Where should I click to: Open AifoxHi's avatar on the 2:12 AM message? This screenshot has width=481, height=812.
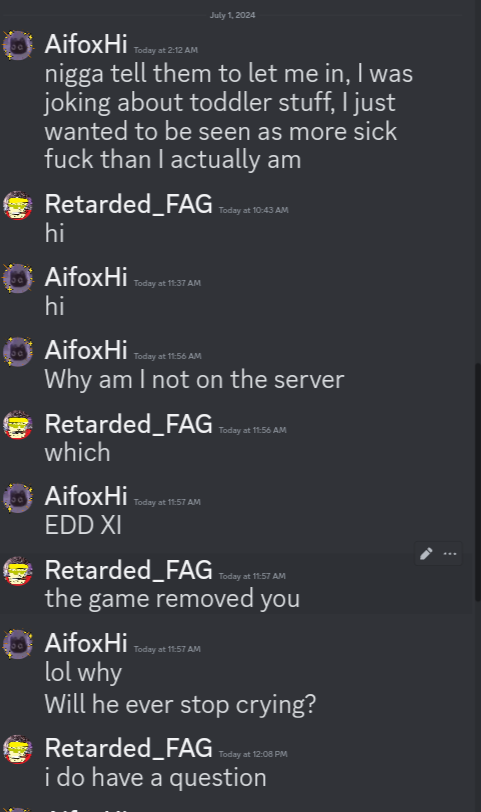pyautogui.click(x=18, y=46)
